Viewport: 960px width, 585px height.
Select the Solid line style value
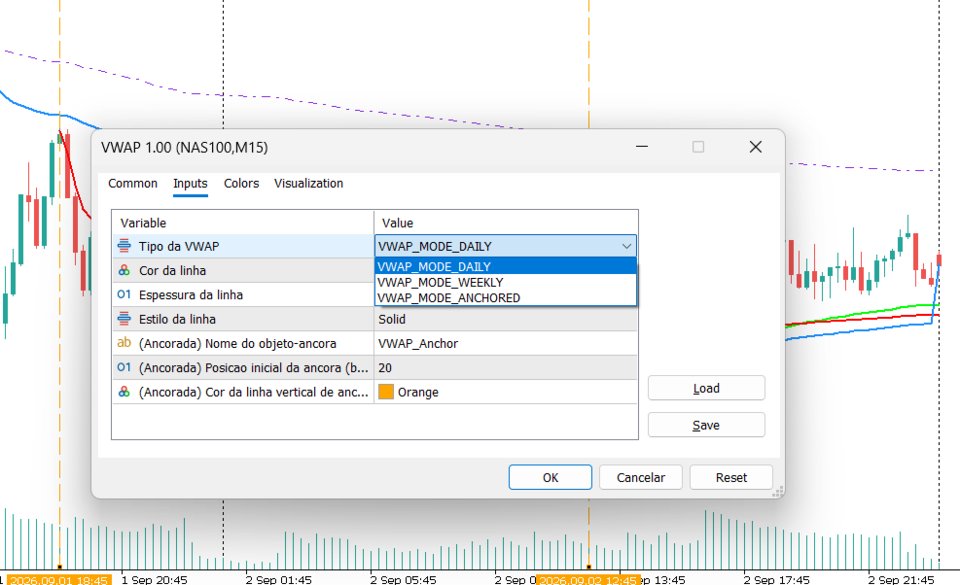(506, 319)
